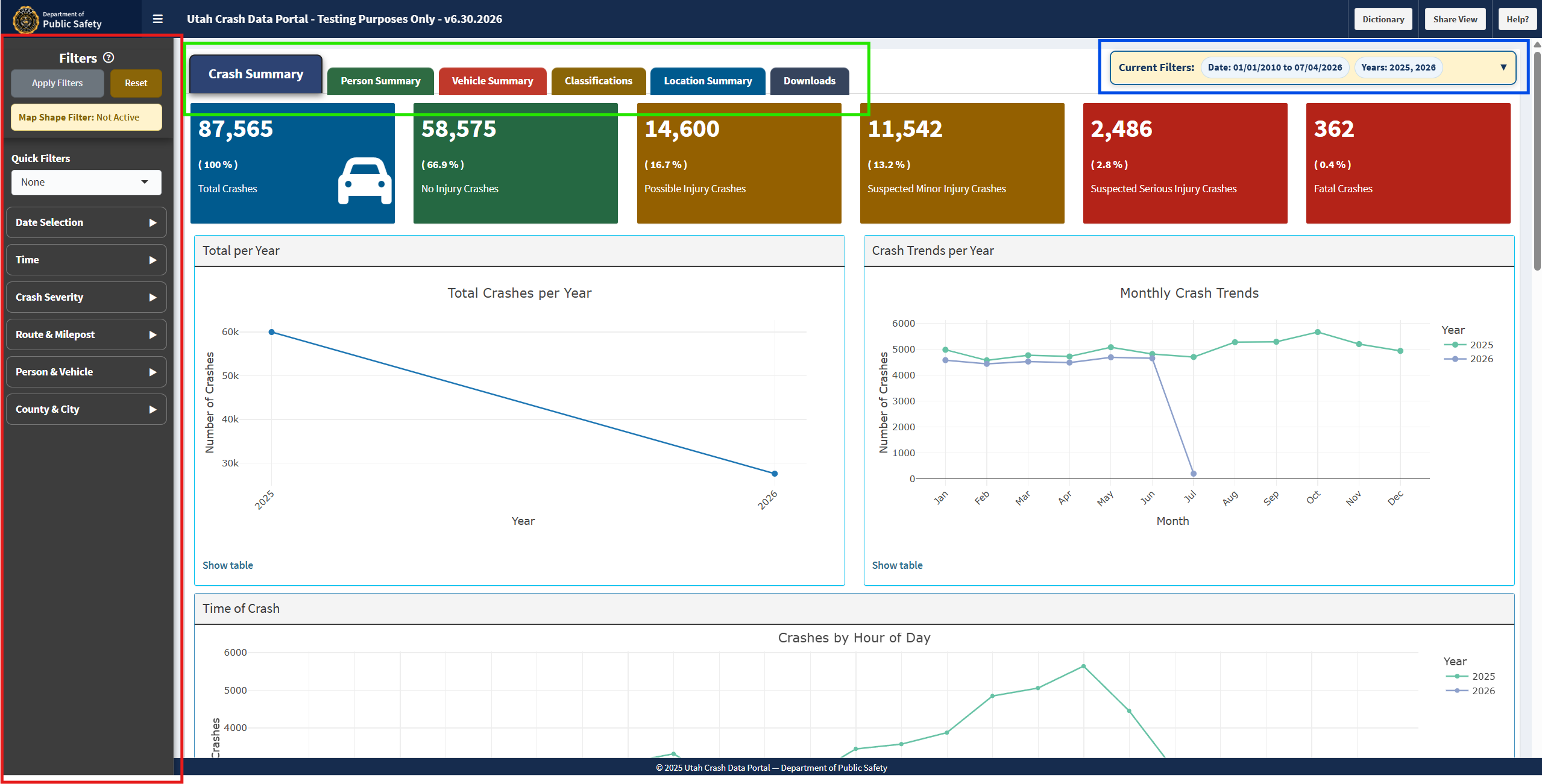The image size is (1542, 784).
Task: Click the Reset filters button
Action: point(136,83)
